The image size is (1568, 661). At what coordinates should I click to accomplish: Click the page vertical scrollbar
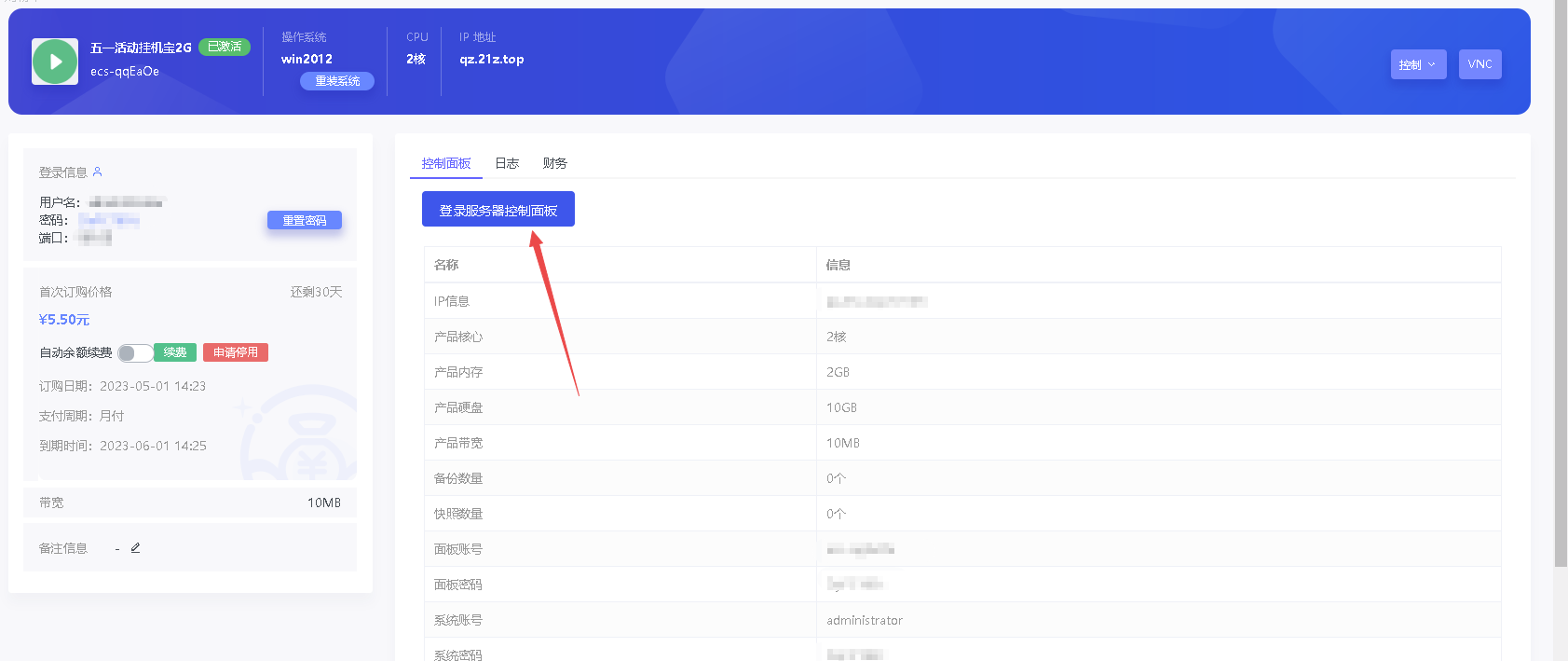coord(1561,283)
